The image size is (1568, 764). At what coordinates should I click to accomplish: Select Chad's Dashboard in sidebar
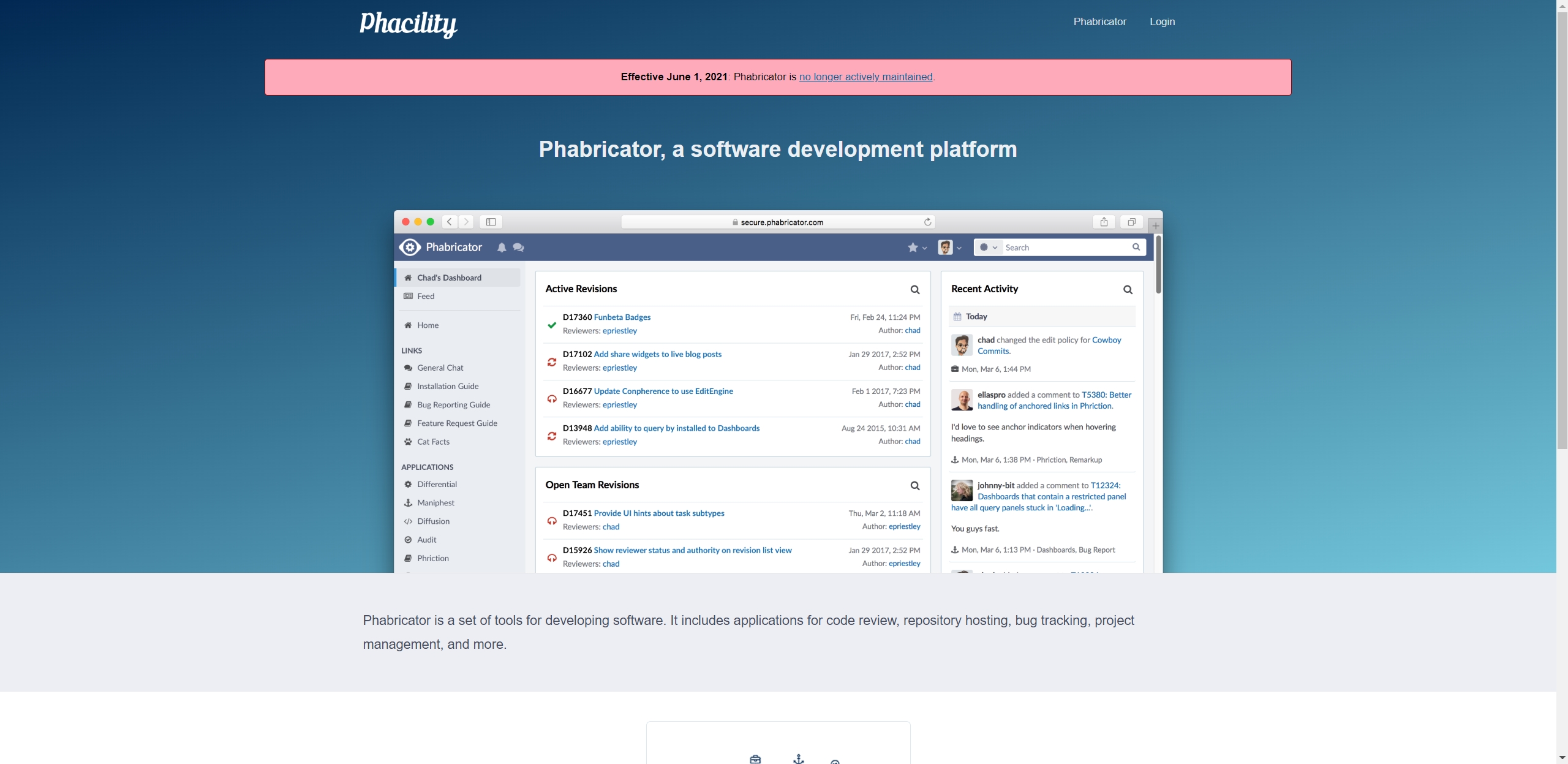(x=449, y=278)
